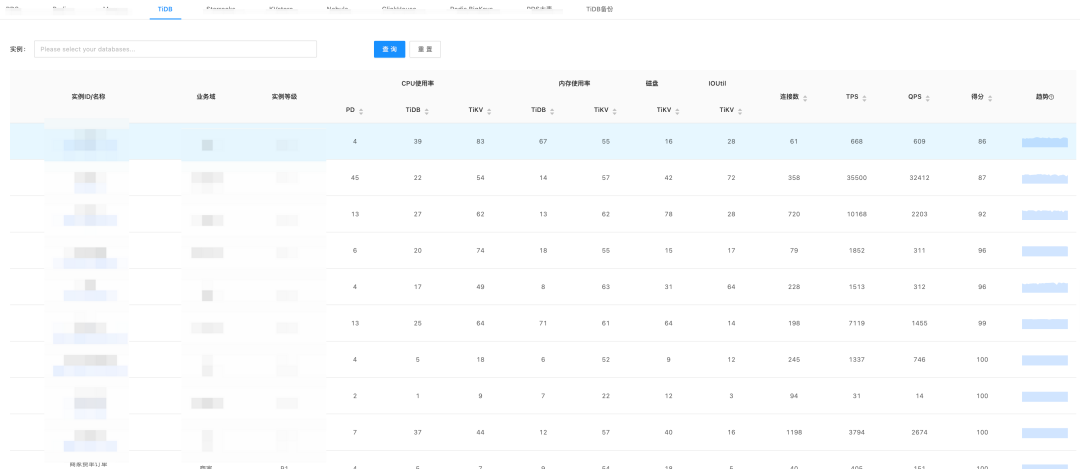Open the 实例 database select dropdown
Screen dimensions: 1080x469
(175, 49)
